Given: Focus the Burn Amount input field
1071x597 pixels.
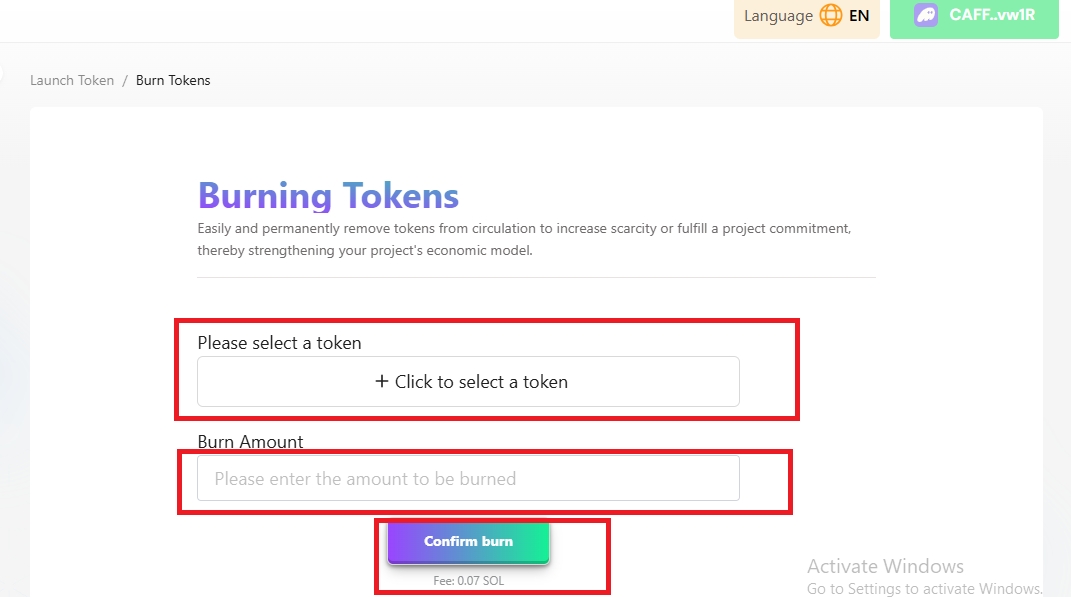Looking at the screenshot, I should coord(468,479).
